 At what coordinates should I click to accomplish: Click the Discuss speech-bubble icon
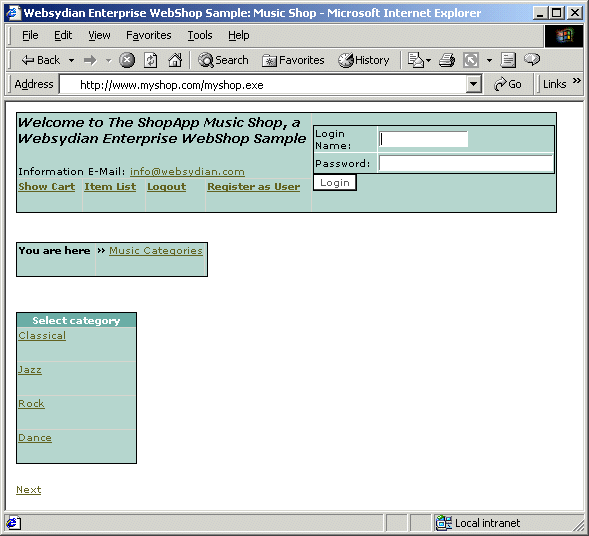pyautogui.click(x=532, y=59)
